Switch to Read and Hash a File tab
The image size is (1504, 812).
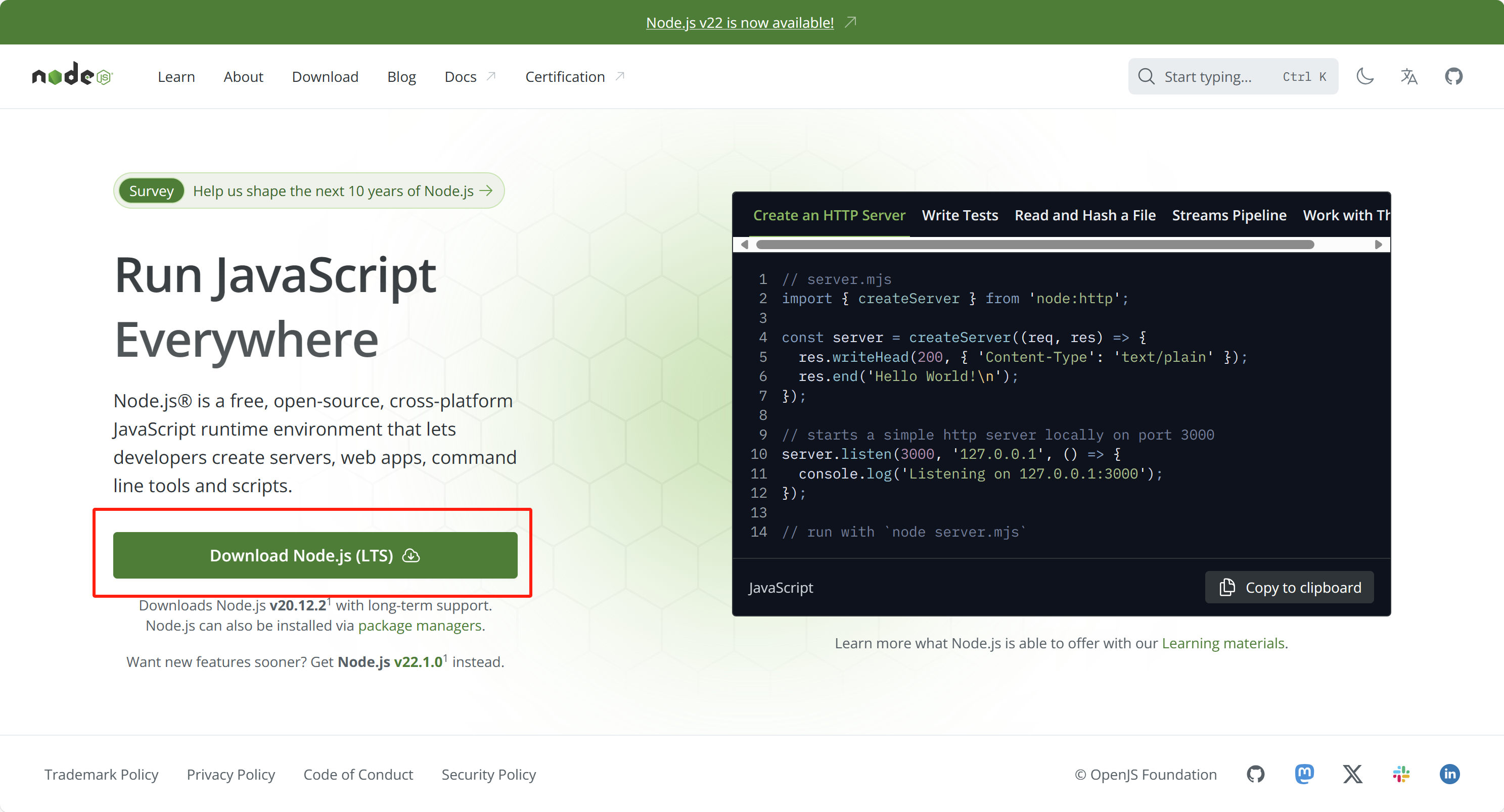pos(1085,215)
